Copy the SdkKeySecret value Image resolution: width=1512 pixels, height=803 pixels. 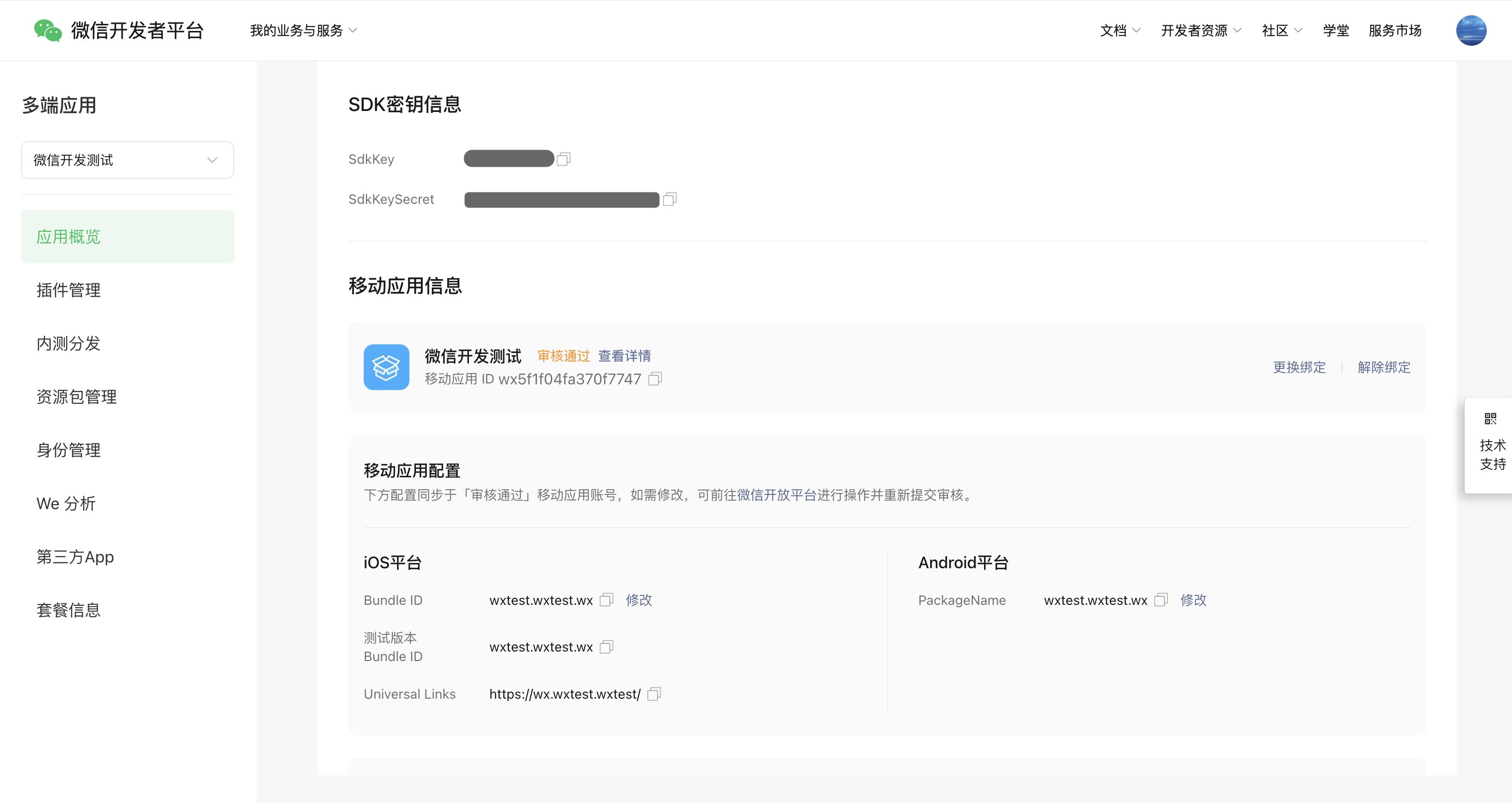670,200
